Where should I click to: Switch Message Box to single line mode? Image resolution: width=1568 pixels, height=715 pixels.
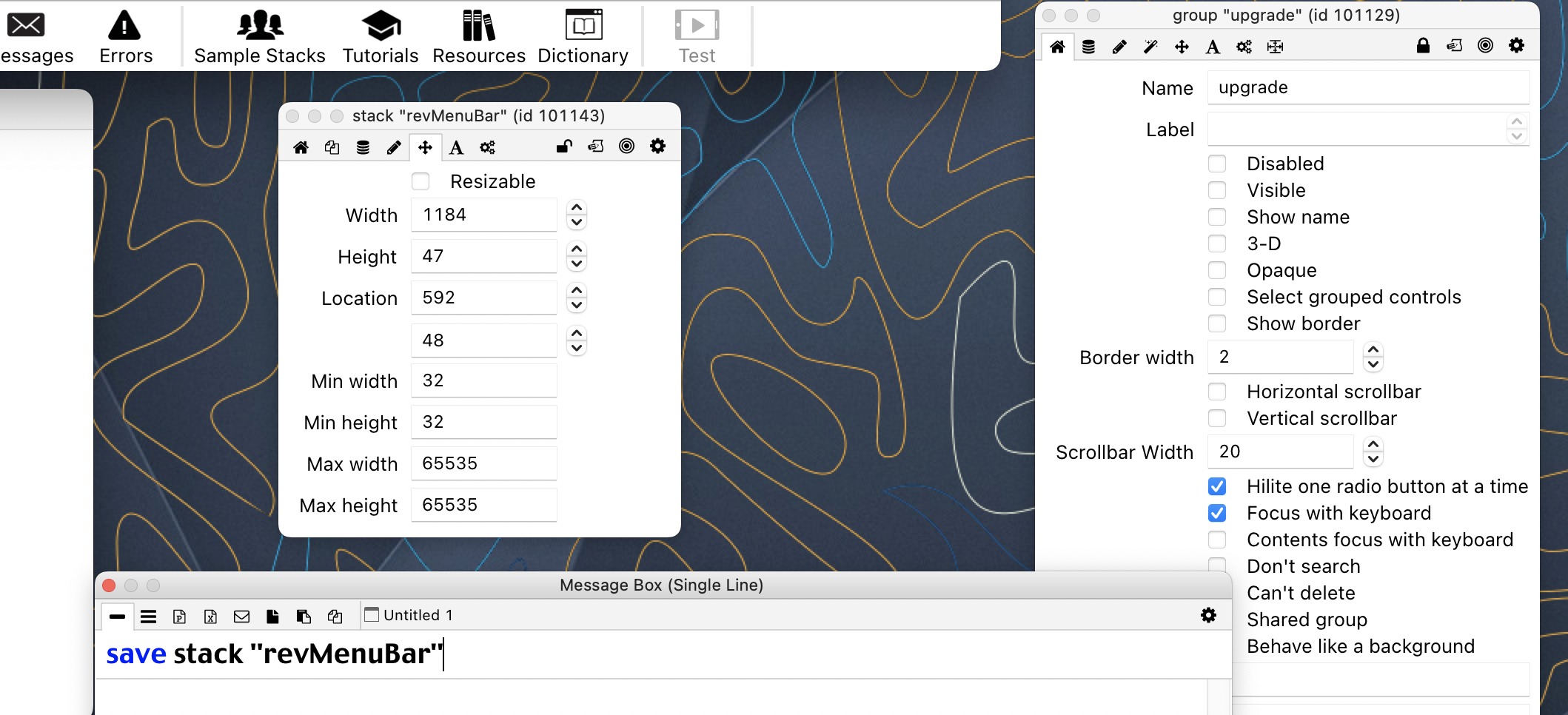pos(117,616)
